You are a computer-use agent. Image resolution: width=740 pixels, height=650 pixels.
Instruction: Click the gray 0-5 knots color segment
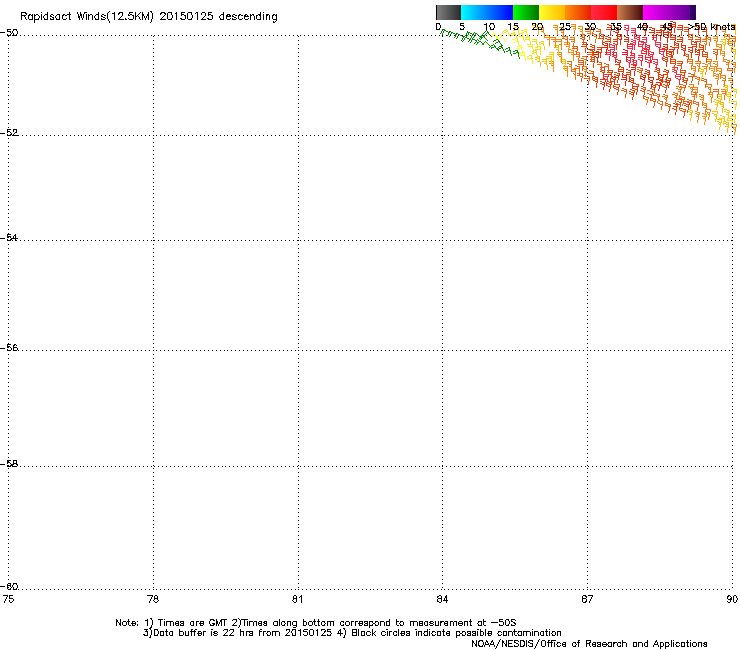click(x=449, y=12)
